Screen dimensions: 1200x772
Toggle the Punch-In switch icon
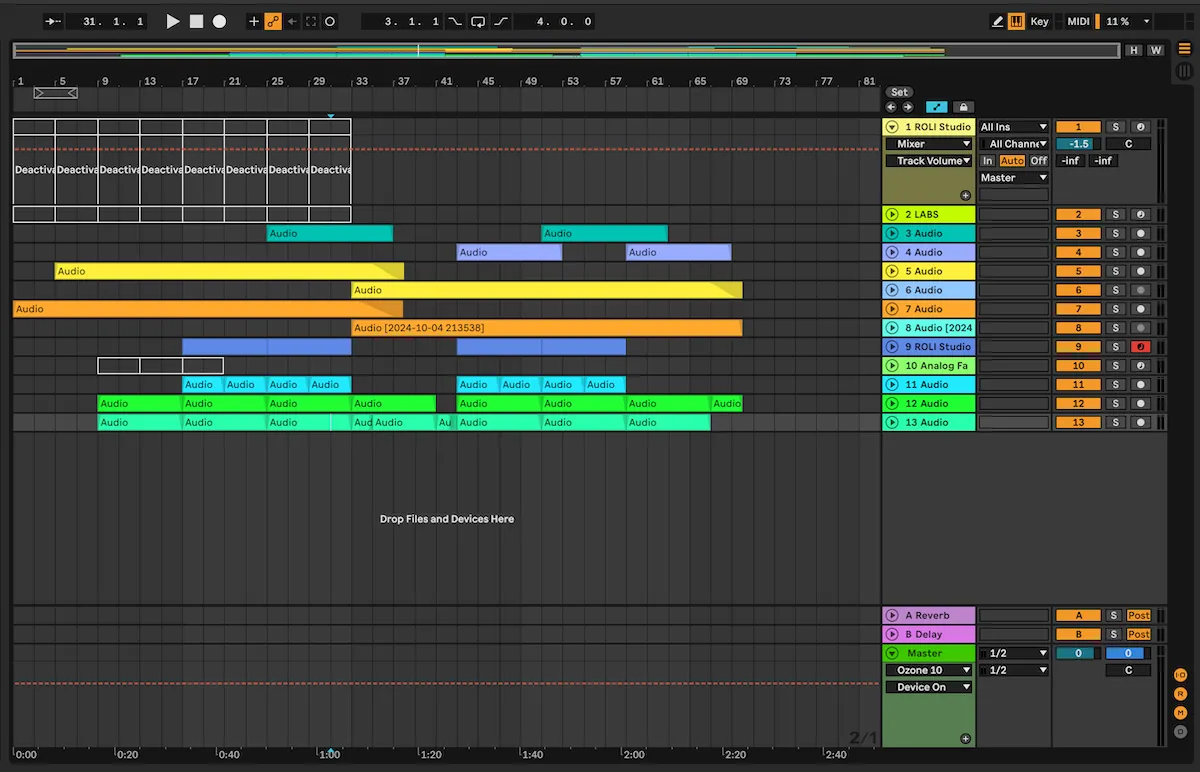pos(456,21)
